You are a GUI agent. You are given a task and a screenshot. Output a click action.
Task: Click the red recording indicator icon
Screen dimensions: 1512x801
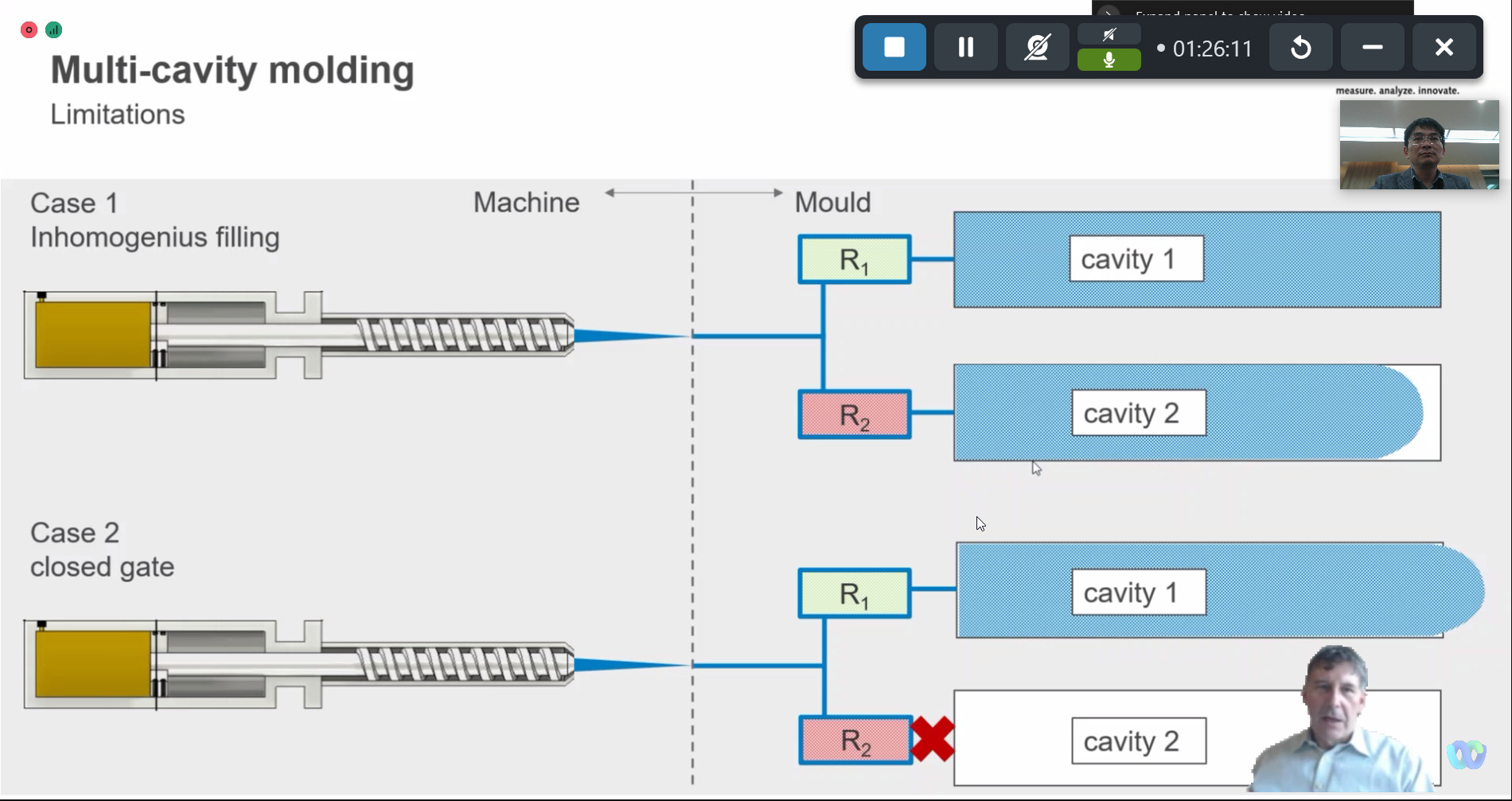point(29,30)
